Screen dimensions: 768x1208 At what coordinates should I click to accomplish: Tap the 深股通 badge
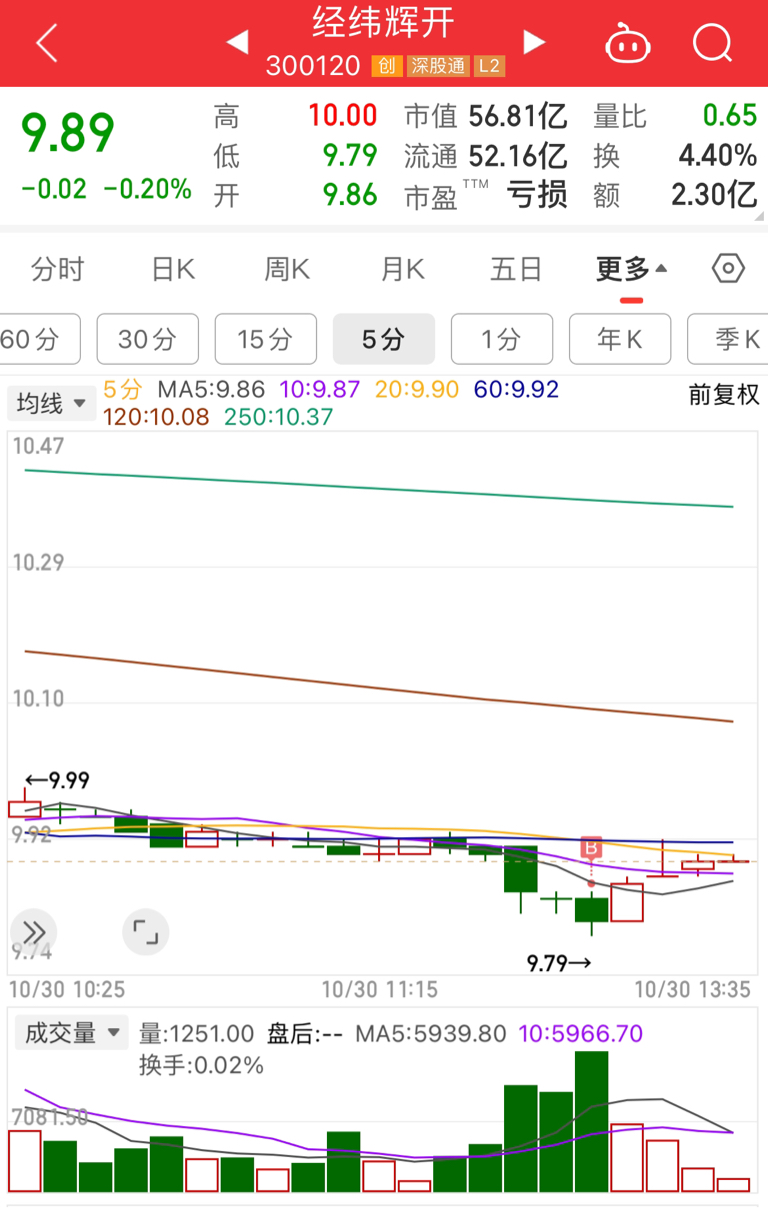[x=438, y=66]
